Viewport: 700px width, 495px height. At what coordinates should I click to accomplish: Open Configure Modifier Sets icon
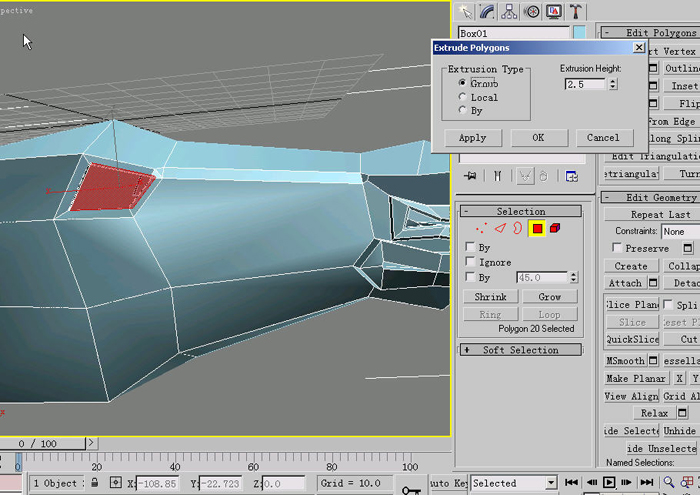tap(571, 176)
